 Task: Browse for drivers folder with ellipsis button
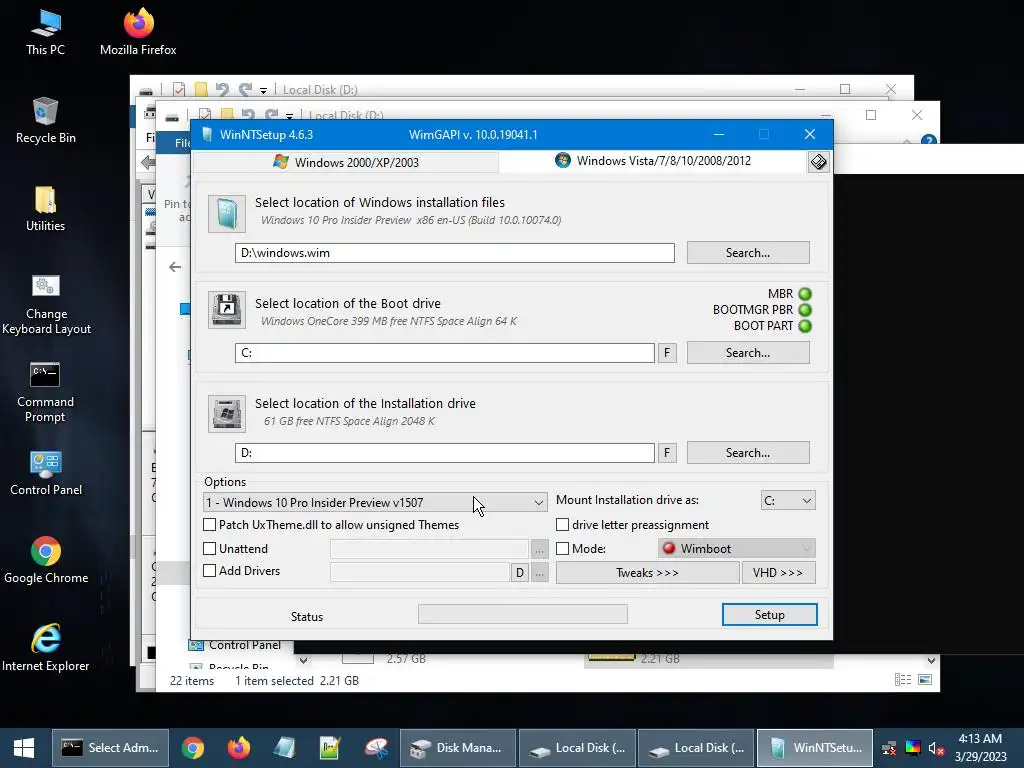click(539, 573)
